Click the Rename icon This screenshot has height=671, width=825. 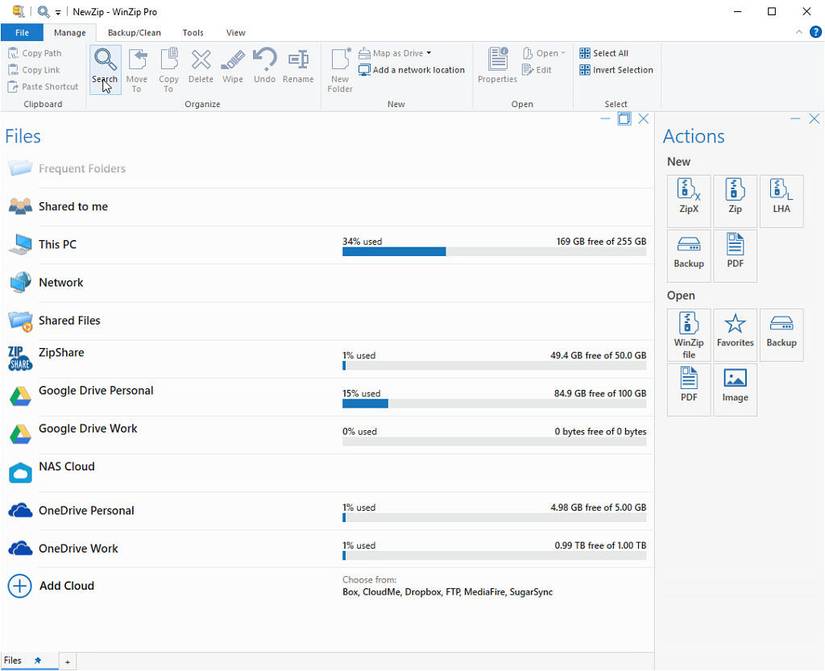(298, 66)
